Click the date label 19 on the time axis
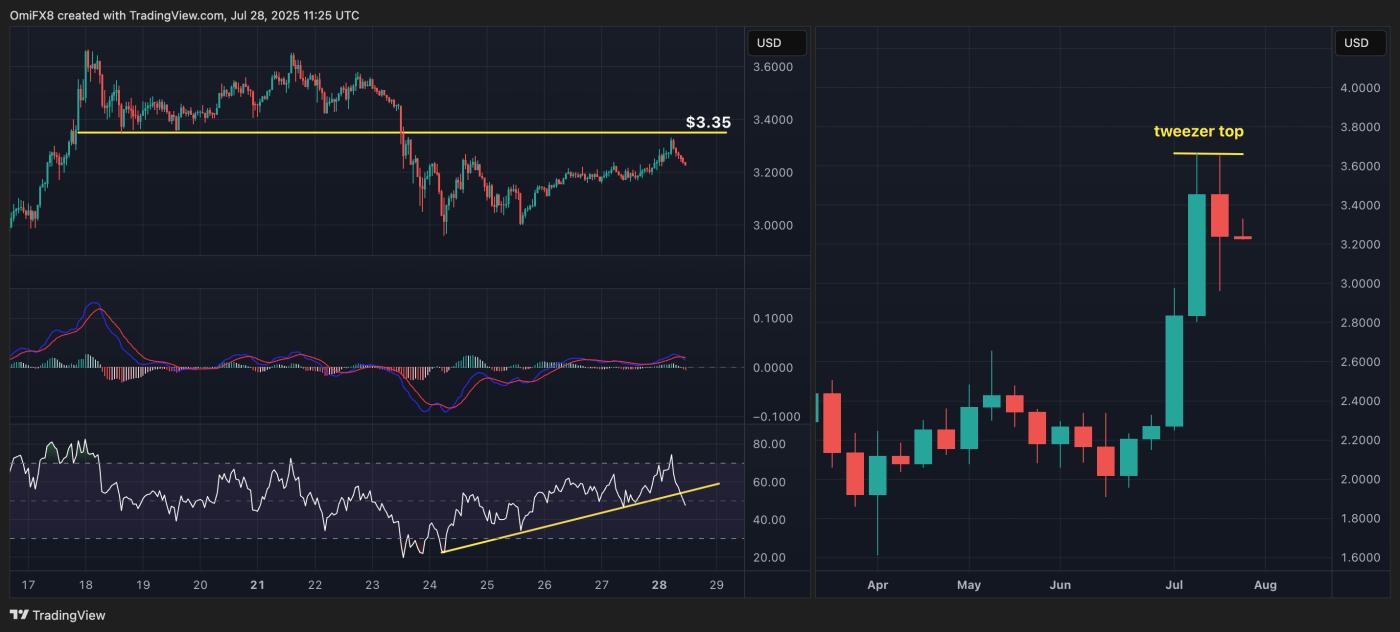Screen dimensions: 1400x632 pos(143,584)
